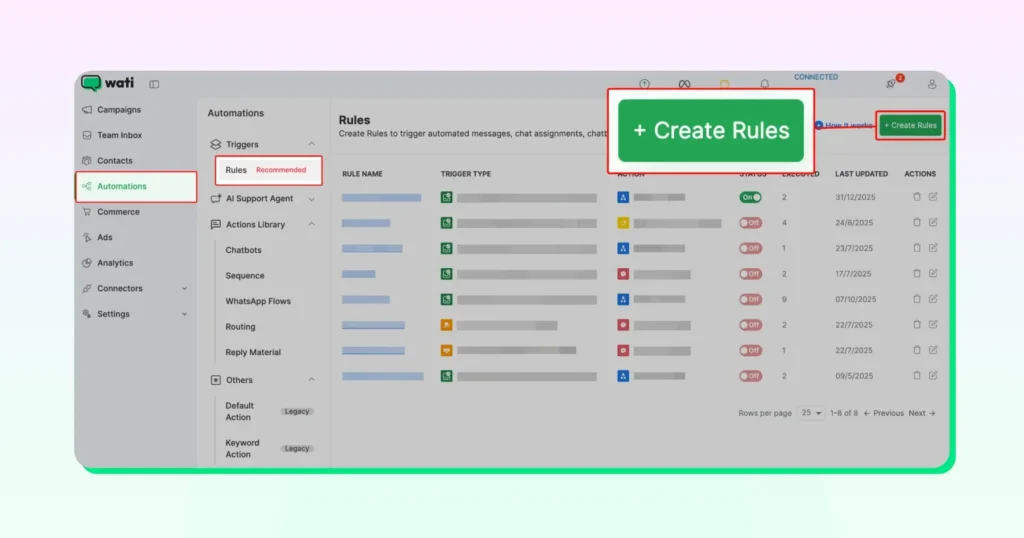Viewport: 1024px width, 538px height.
Task: Edit the rule updated 09/5/2025
Action: (x=933, y=375)
